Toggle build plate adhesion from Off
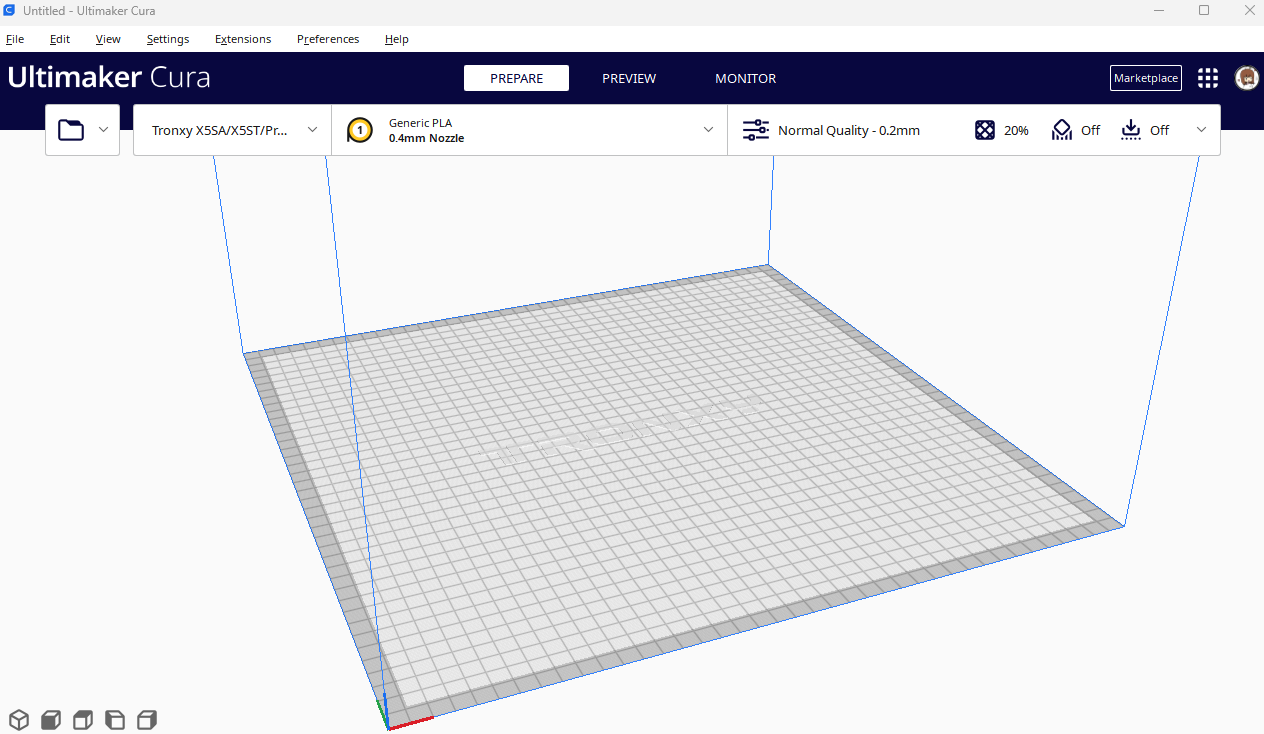 click(1158, 129)
